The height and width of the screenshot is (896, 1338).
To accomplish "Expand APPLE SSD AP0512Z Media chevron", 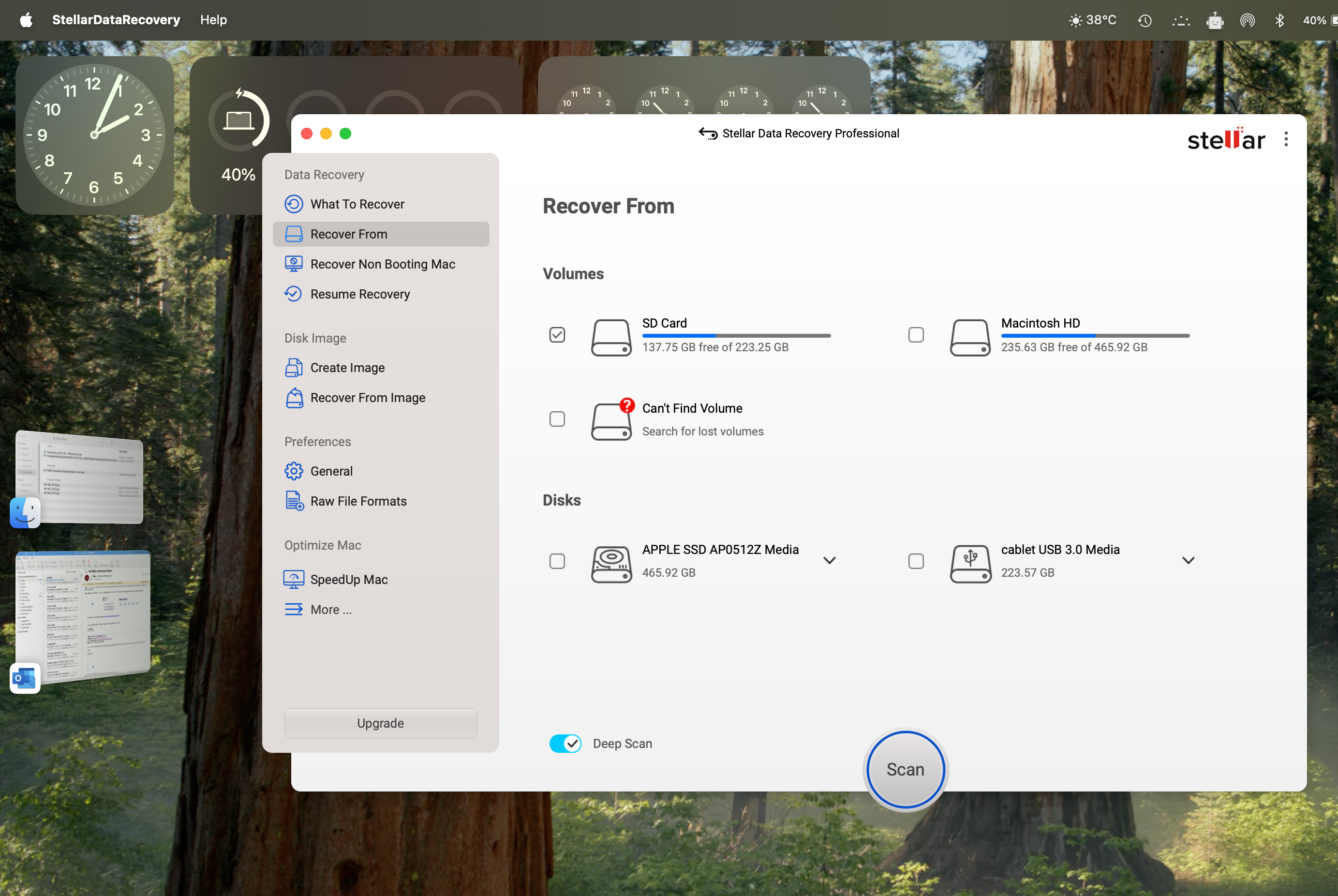I will click(830, 561).
